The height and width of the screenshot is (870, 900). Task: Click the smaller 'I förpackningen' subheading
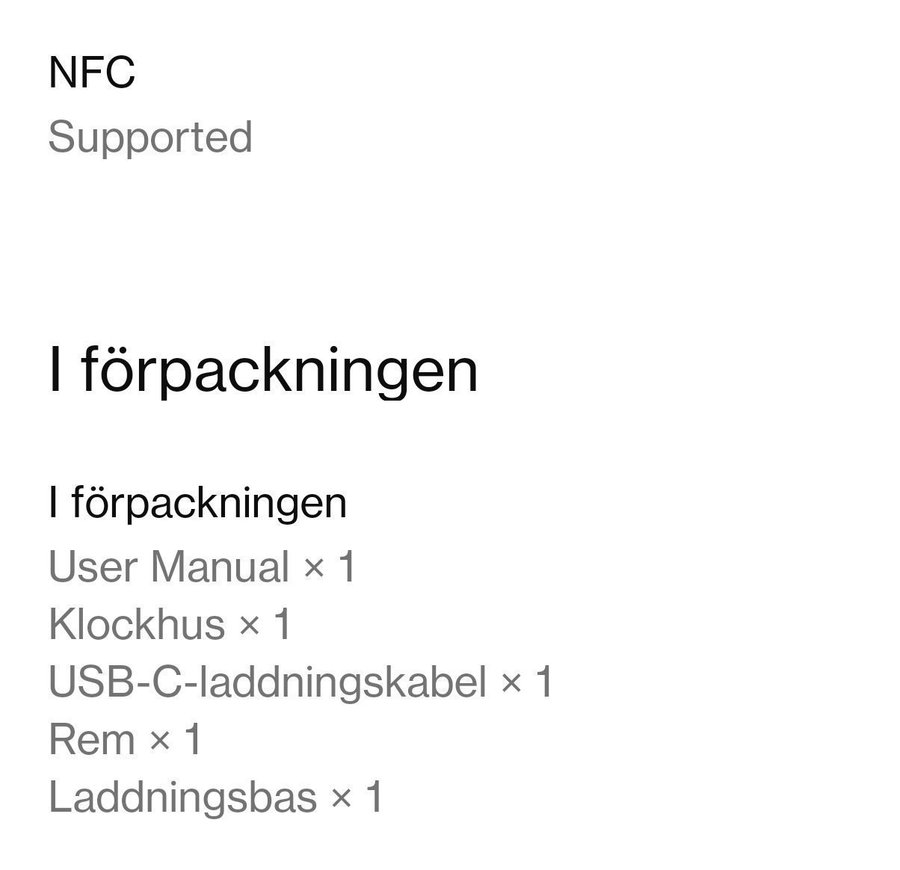click(x=197, y=503)
